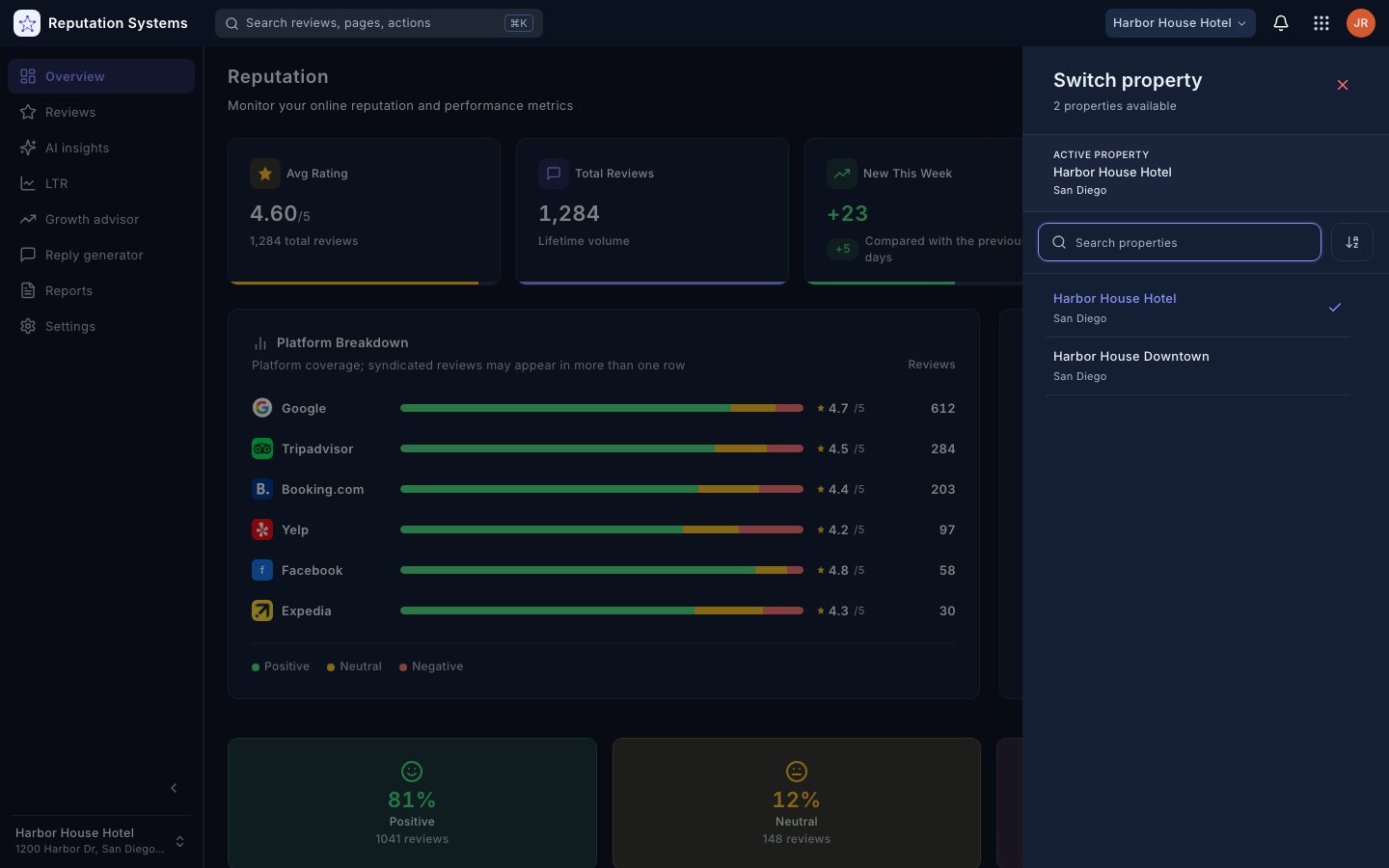Viewport: 1389px width, 868px height.
Task: Open Settings from the sidebar
Action: click(101, 326)
